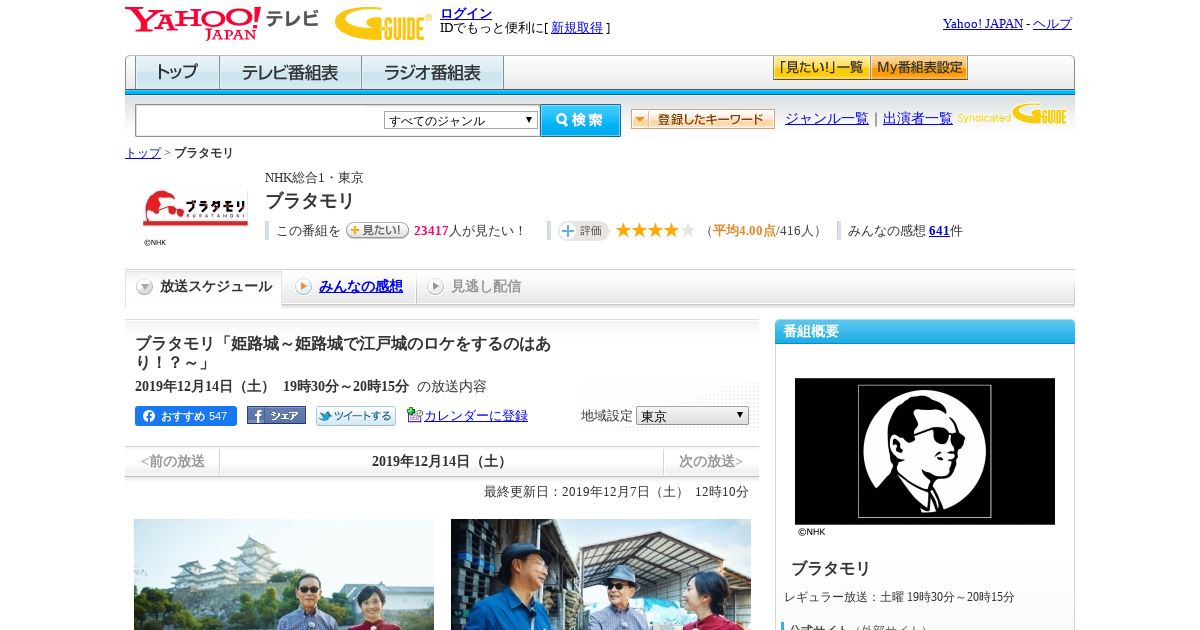Click the NHK総合1・東京 channel text

314,177
